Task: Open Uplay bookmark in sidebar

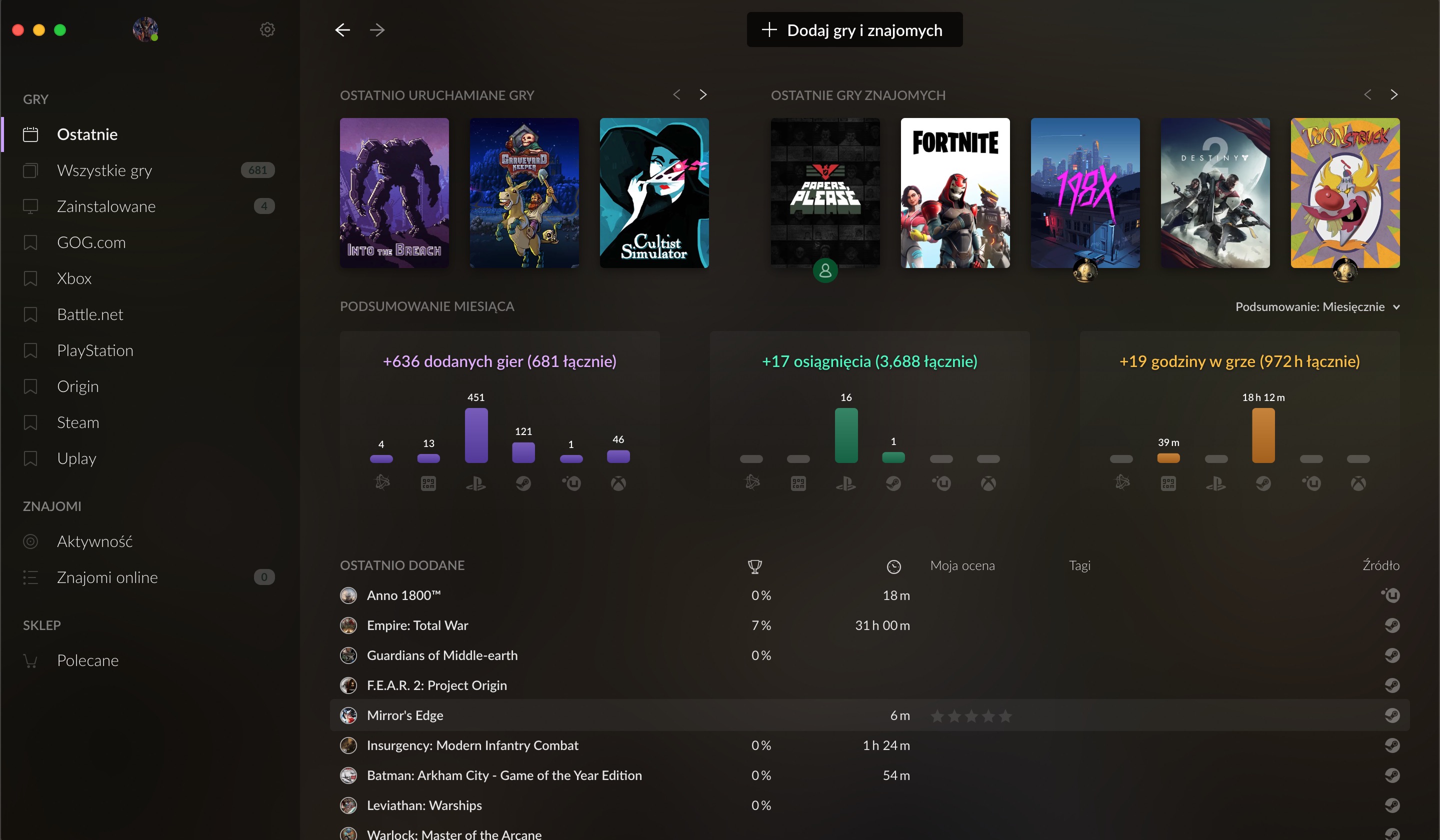Action: tap(149, 458)
